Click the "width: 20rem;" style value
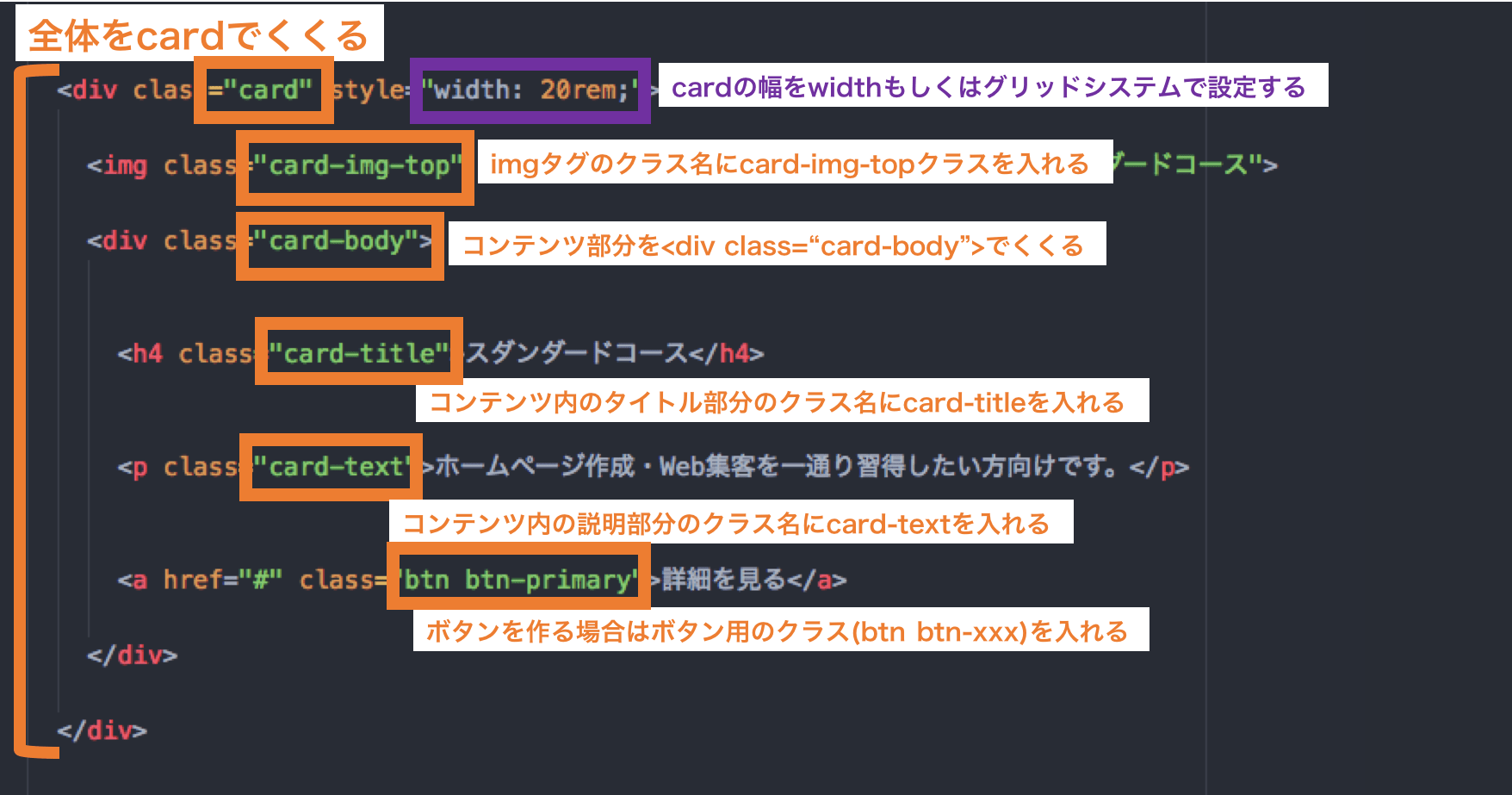The width and height of the screenshot is (1512, 795). (531, 90)
